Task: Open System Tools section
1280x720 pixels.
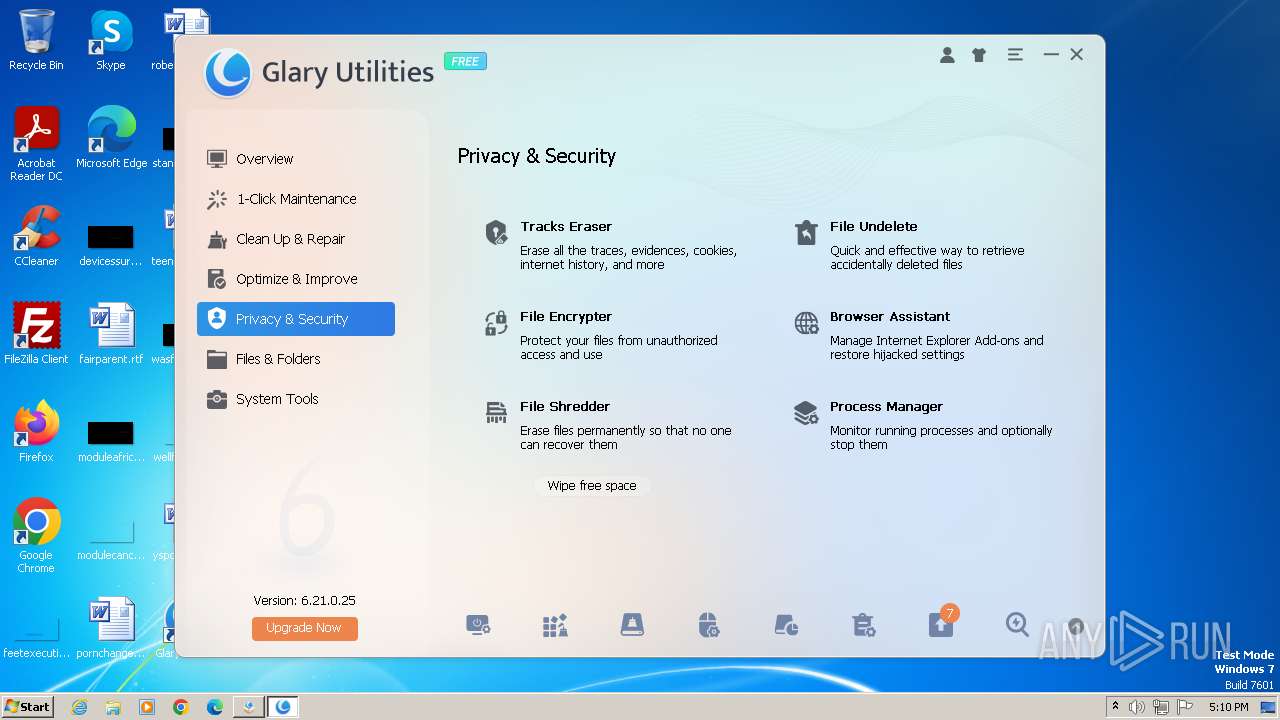Action: pyautogui.click(x=296, y=399)
